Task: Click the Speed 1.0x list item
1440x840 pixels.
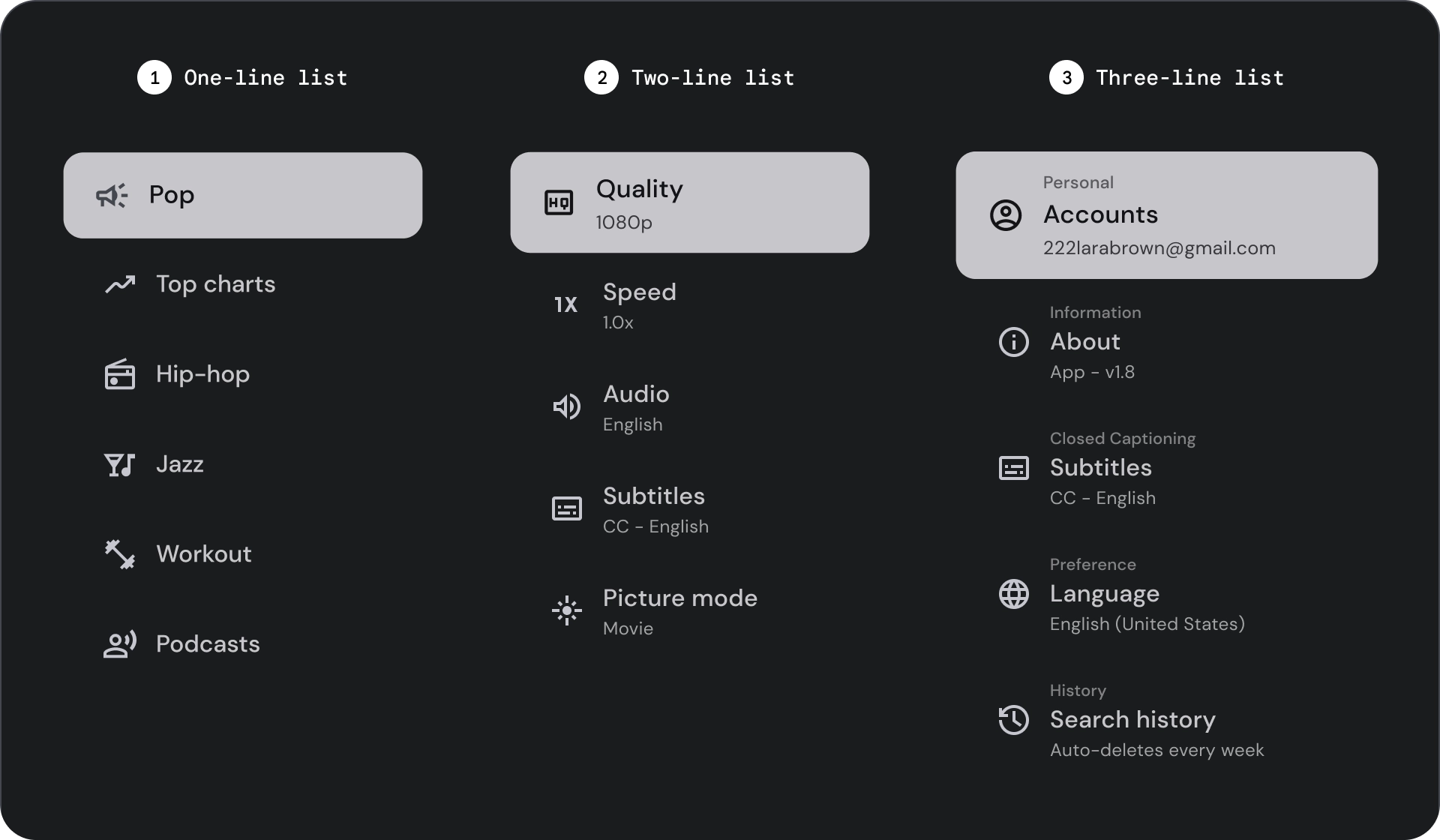Action: coord(690,305)
